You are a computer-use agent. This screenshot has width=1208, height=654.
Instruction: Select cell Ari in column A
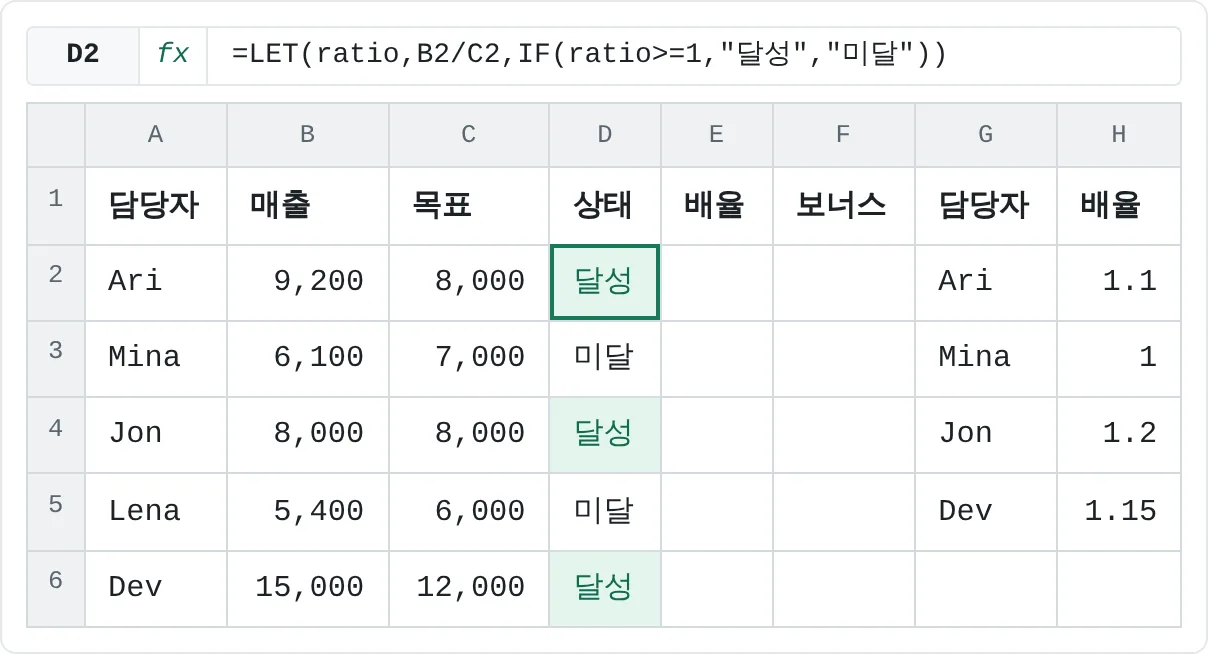(156, 282)
